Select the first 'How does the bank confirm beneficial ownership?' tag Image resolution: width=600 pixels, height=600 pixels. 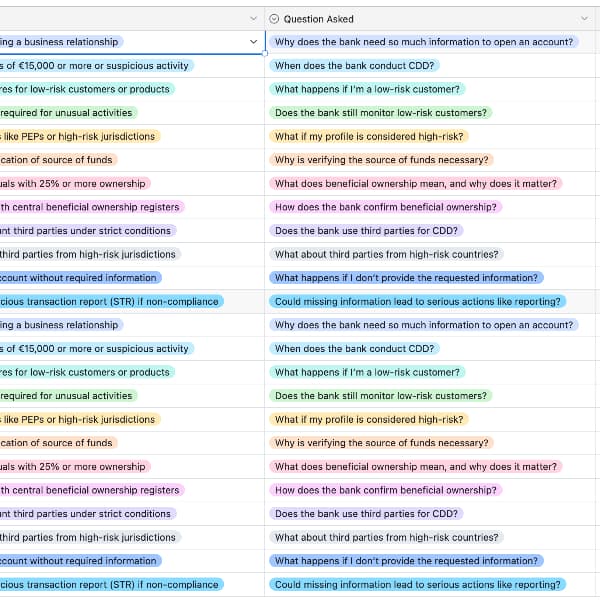click(x=386, y=207)
